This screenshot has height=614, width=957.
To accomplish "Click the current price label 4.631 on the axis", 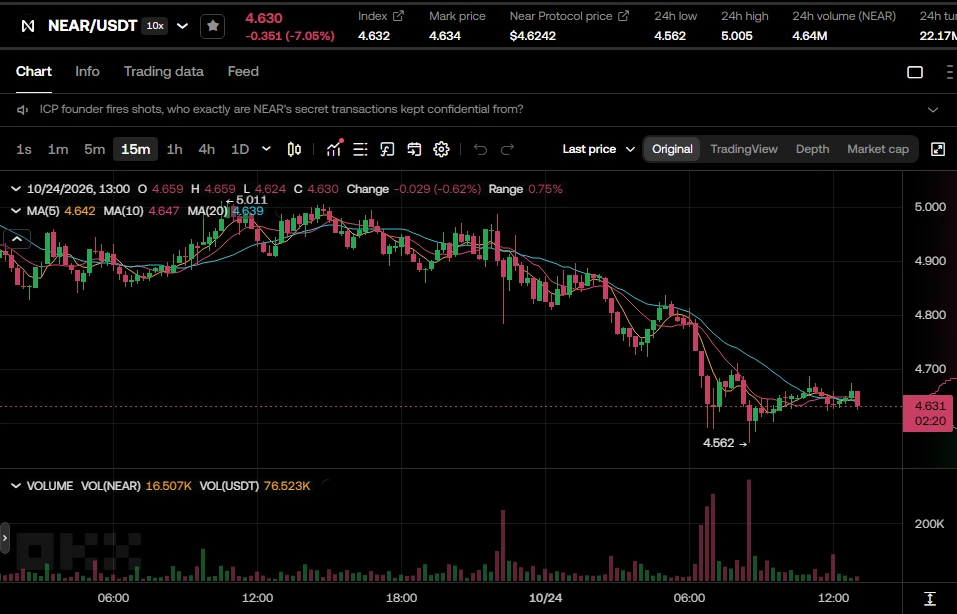I will 930,413.
